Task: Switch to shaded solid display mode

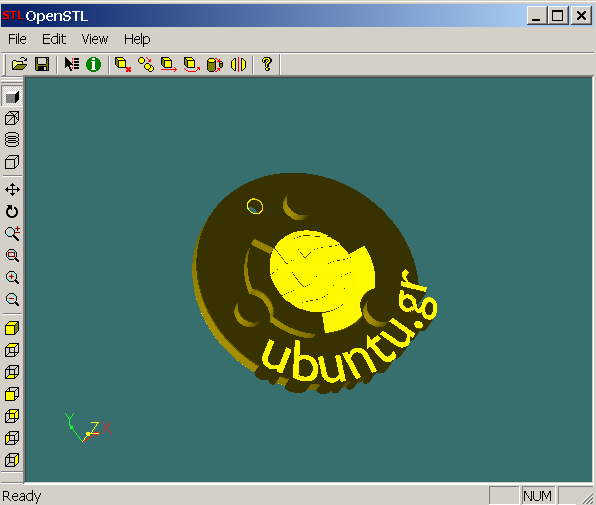Action: (12, 97)
